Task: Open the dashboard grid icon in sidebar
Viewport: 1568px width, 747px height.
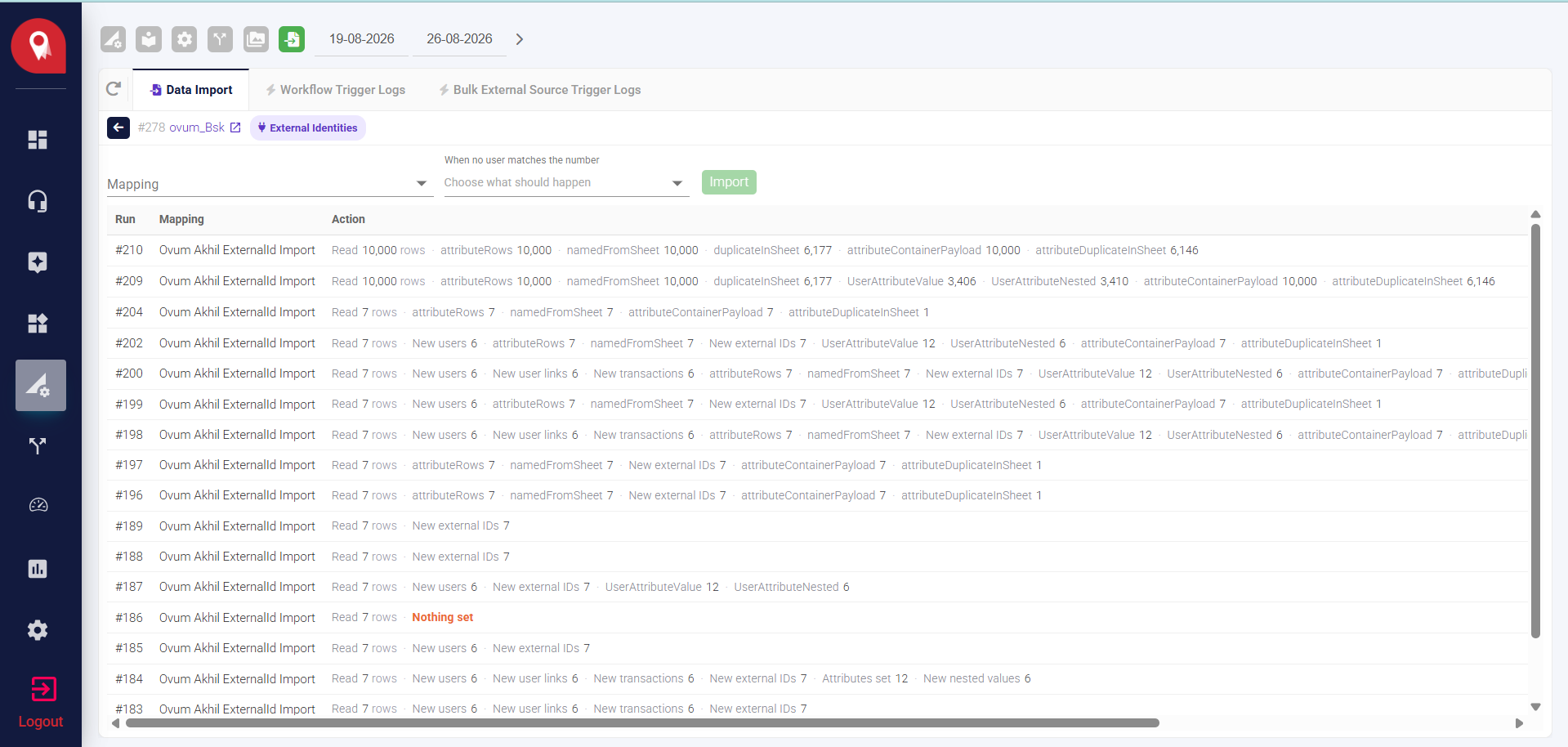Action: 38,140
